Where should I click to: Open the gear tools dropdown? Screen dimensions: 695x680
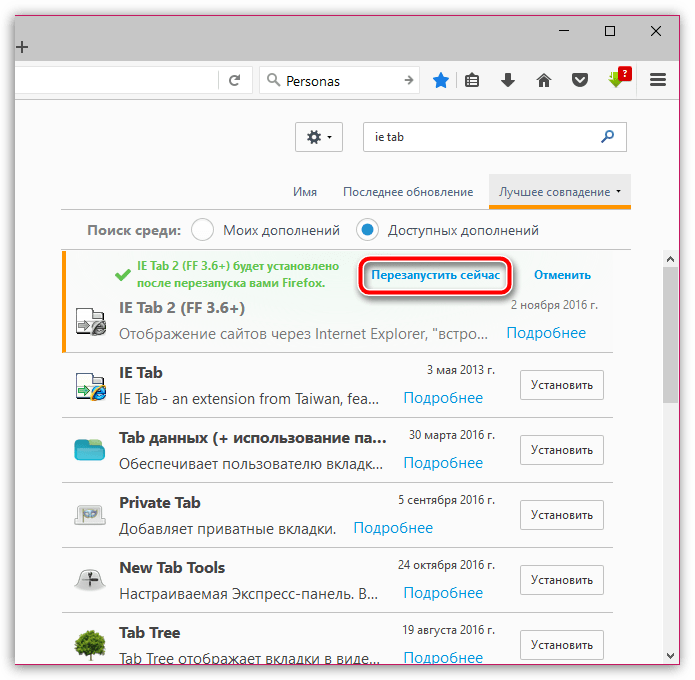click(319, 137)
